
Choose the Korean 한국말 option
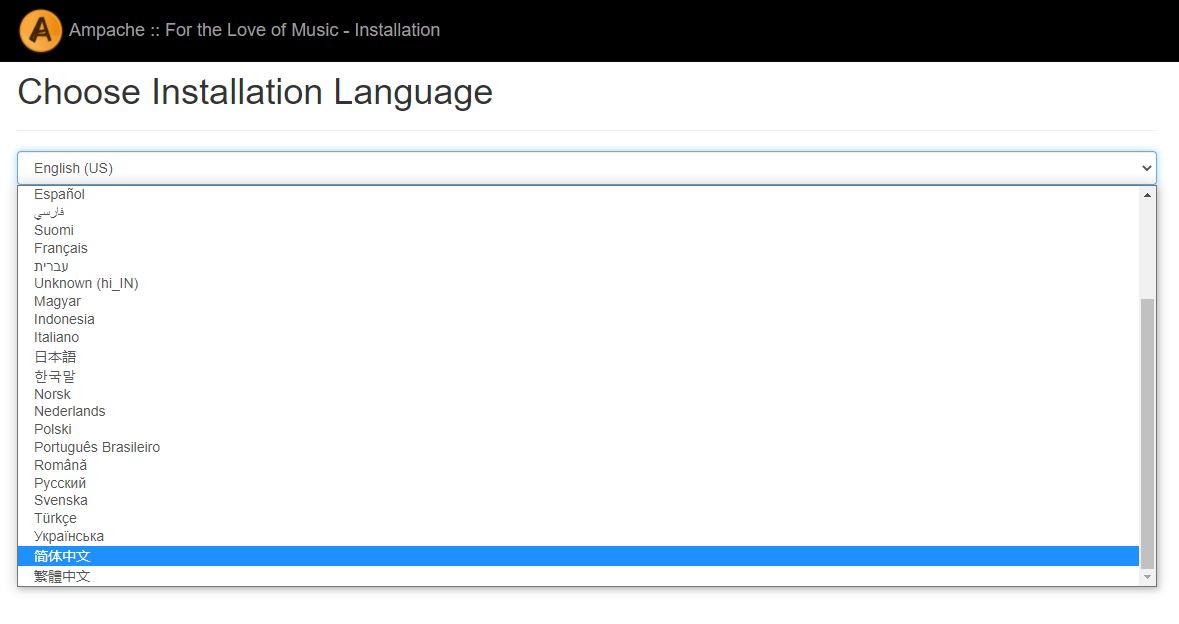point(578,376)
